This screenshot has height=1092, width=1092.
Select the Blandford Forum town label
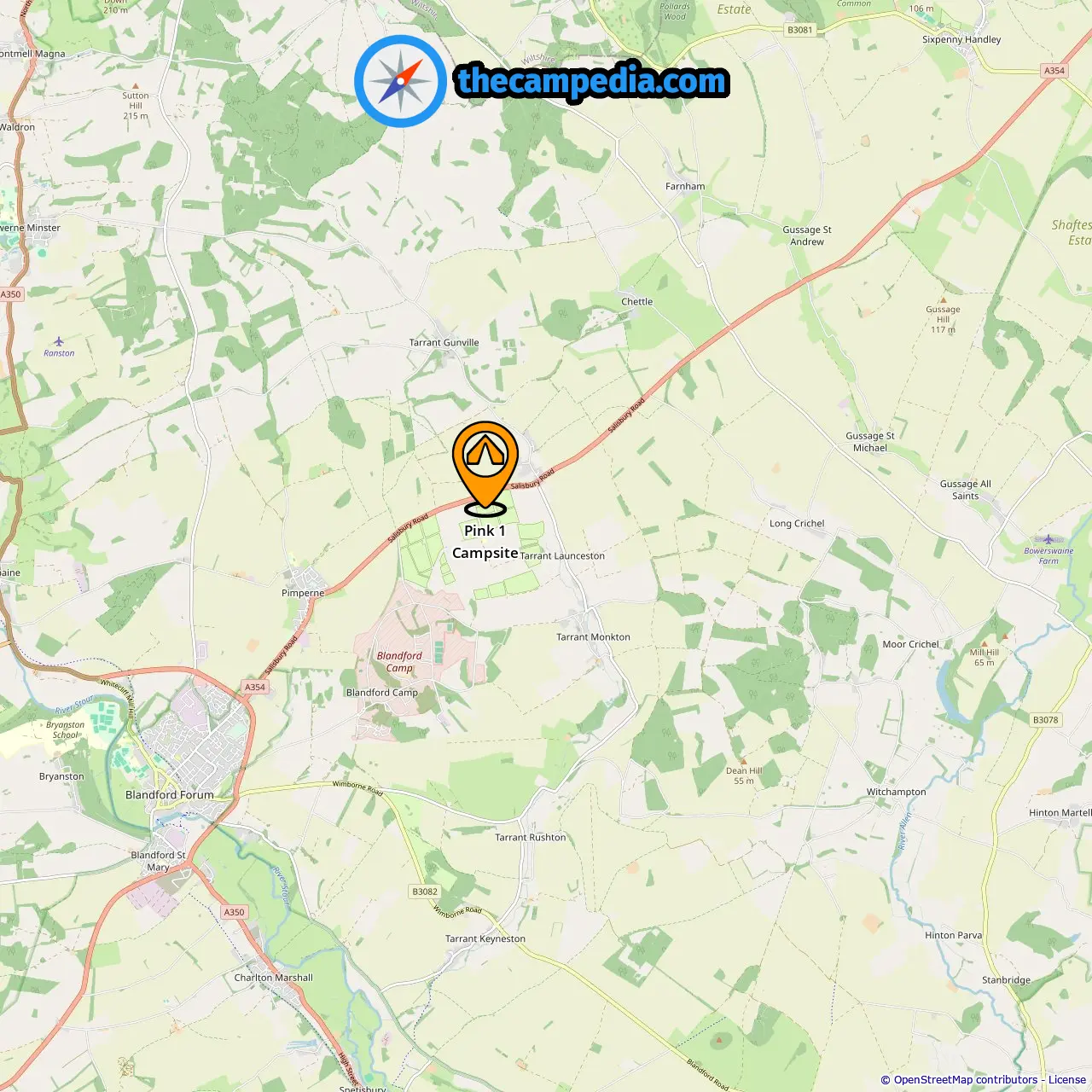pos(170,794)
